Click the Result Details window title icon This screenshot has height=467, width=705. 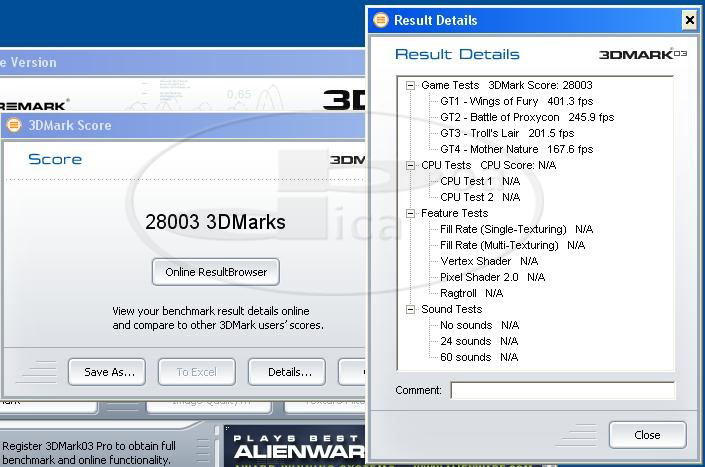[380, 20]
